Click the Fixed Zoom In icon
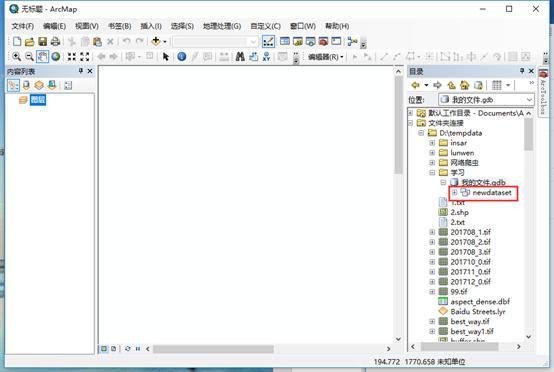This screenshot has width=554, height=372. (72, 57)
